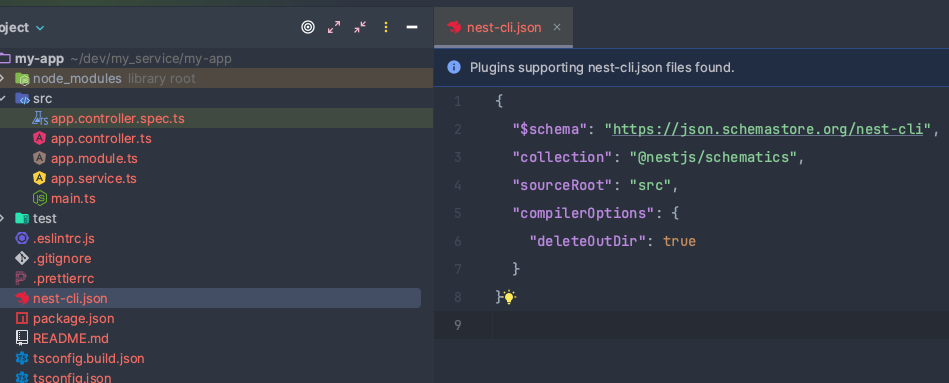
Task: Click the yellow lightbulb intention icon
Action: point(509,297)
